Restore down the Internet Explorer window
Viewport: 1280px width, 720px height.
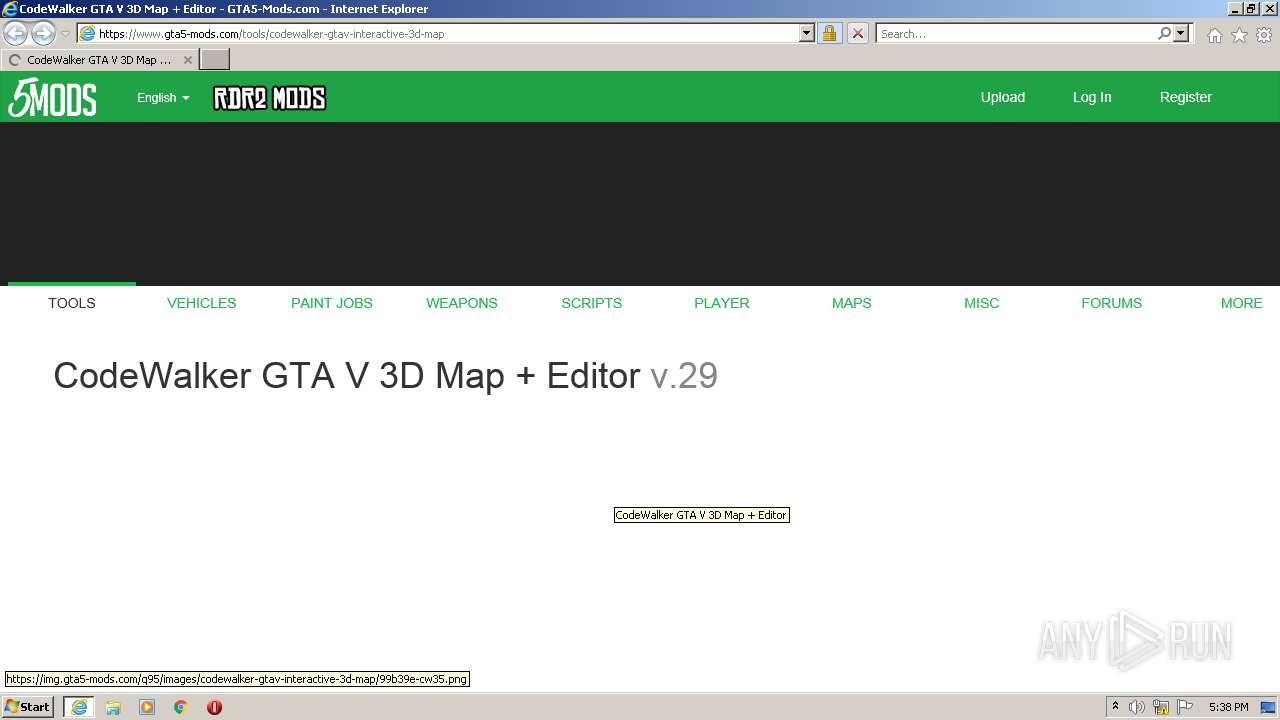[x=1251, y=8]
